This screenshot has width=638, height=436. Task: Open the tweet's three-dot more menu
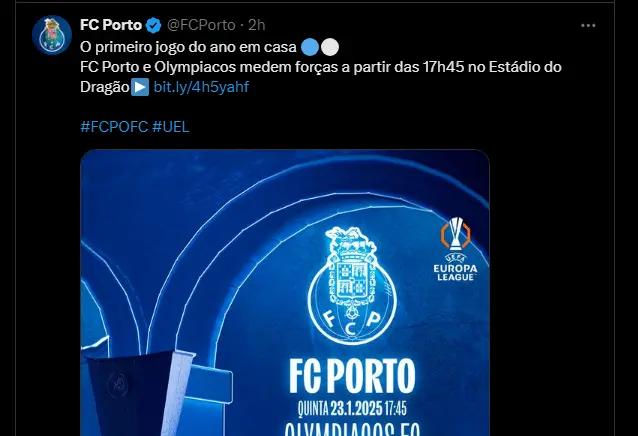tap(588, 26)
